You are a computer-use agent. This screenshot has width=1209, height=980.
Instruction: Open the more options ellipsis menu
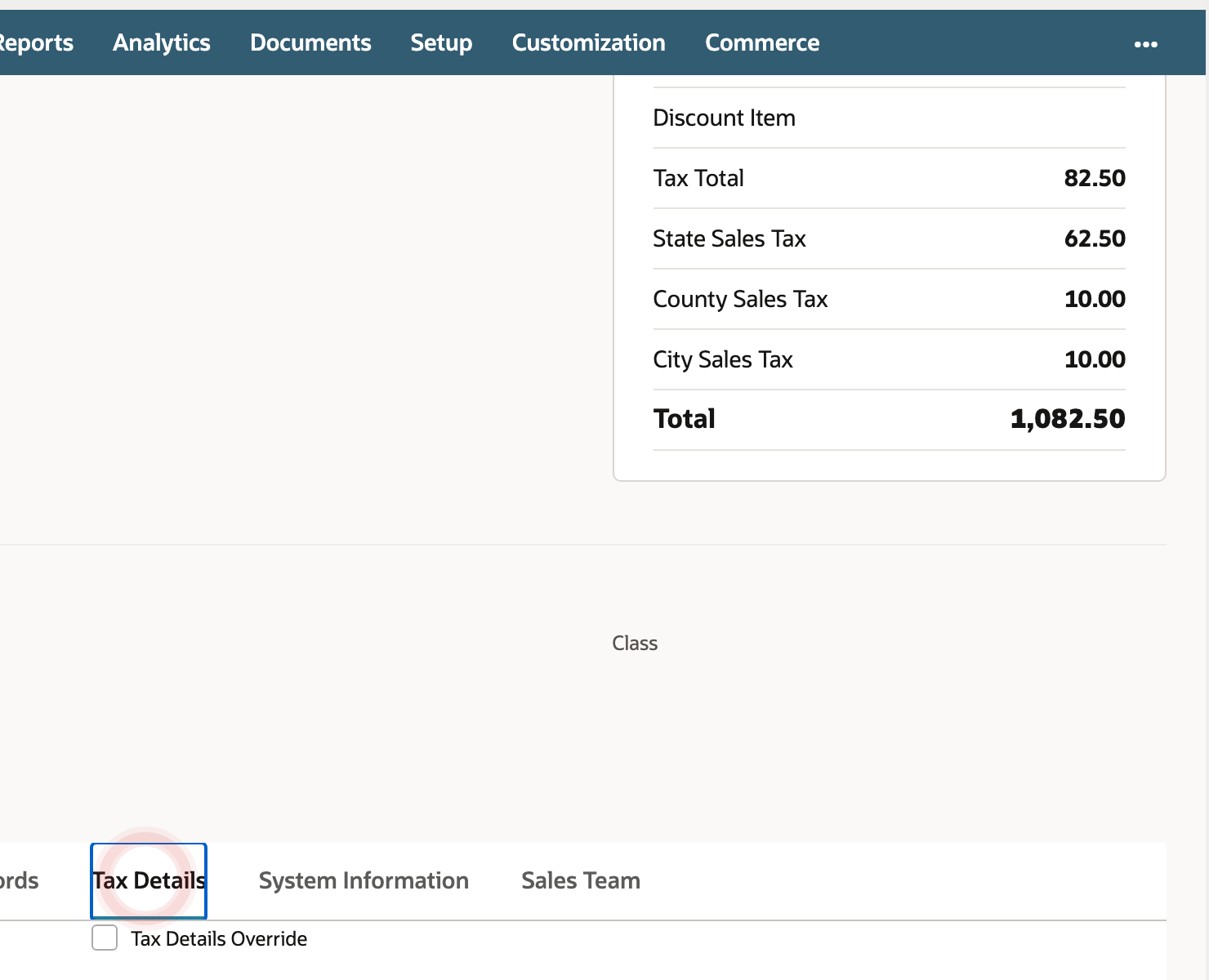(1145, 44)
